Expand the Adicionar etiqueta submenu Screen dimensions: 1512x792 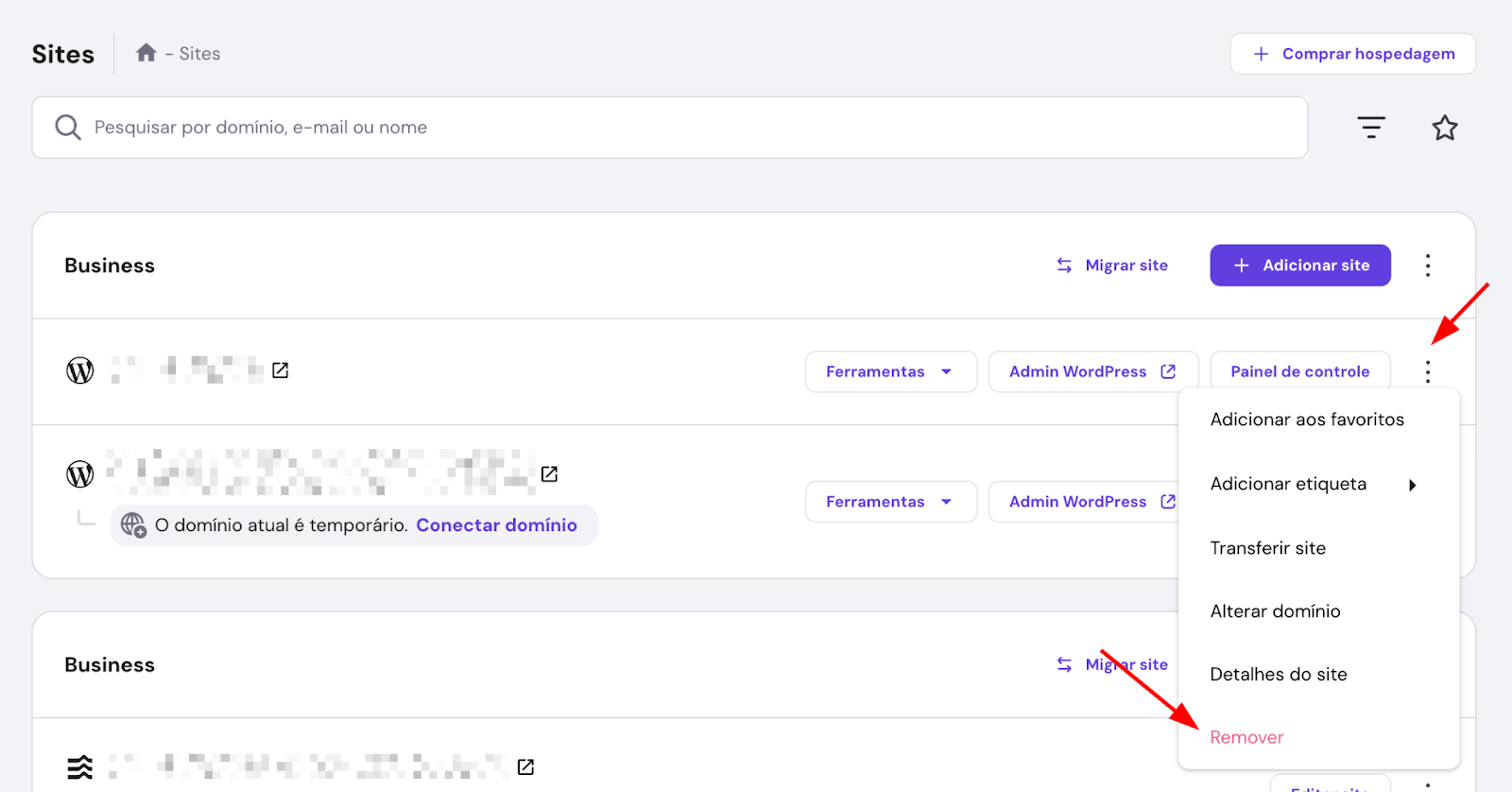1315,484
